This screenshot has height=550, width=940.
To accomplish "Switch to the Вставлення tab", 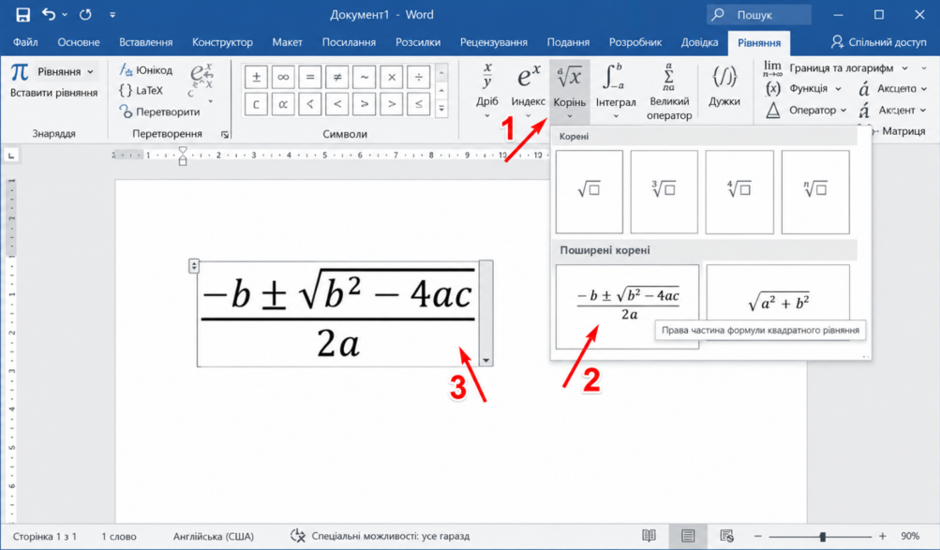I will pyautogui.click(x=146, y=42).
